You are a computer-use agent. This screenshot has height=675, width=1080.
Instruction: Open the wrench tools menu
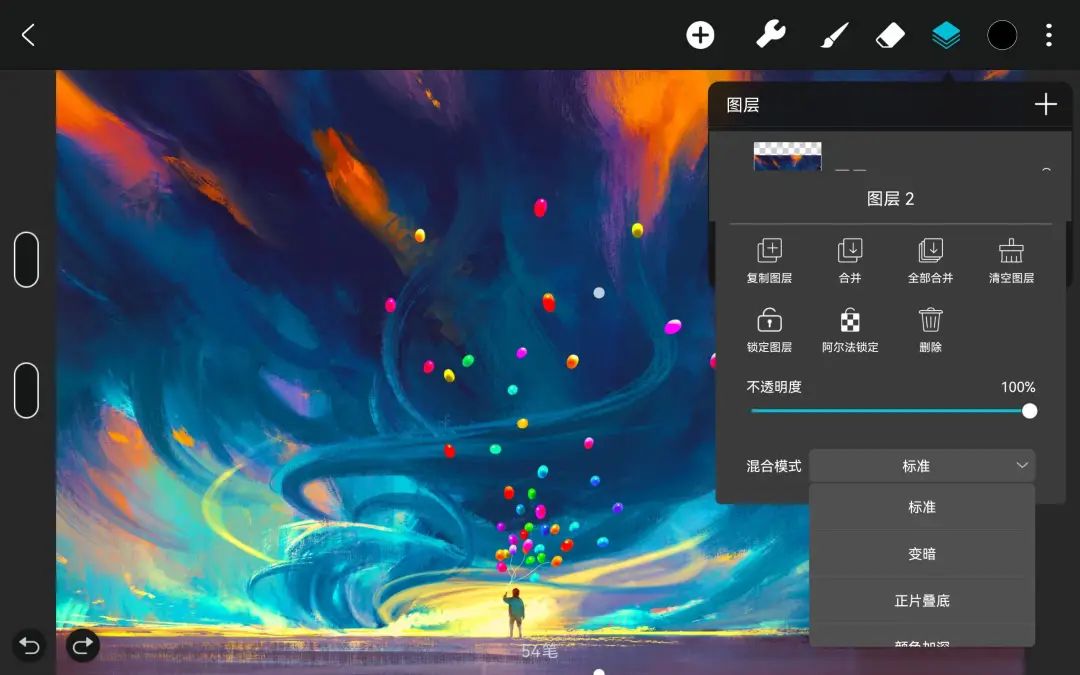click(x=771, y=34)
